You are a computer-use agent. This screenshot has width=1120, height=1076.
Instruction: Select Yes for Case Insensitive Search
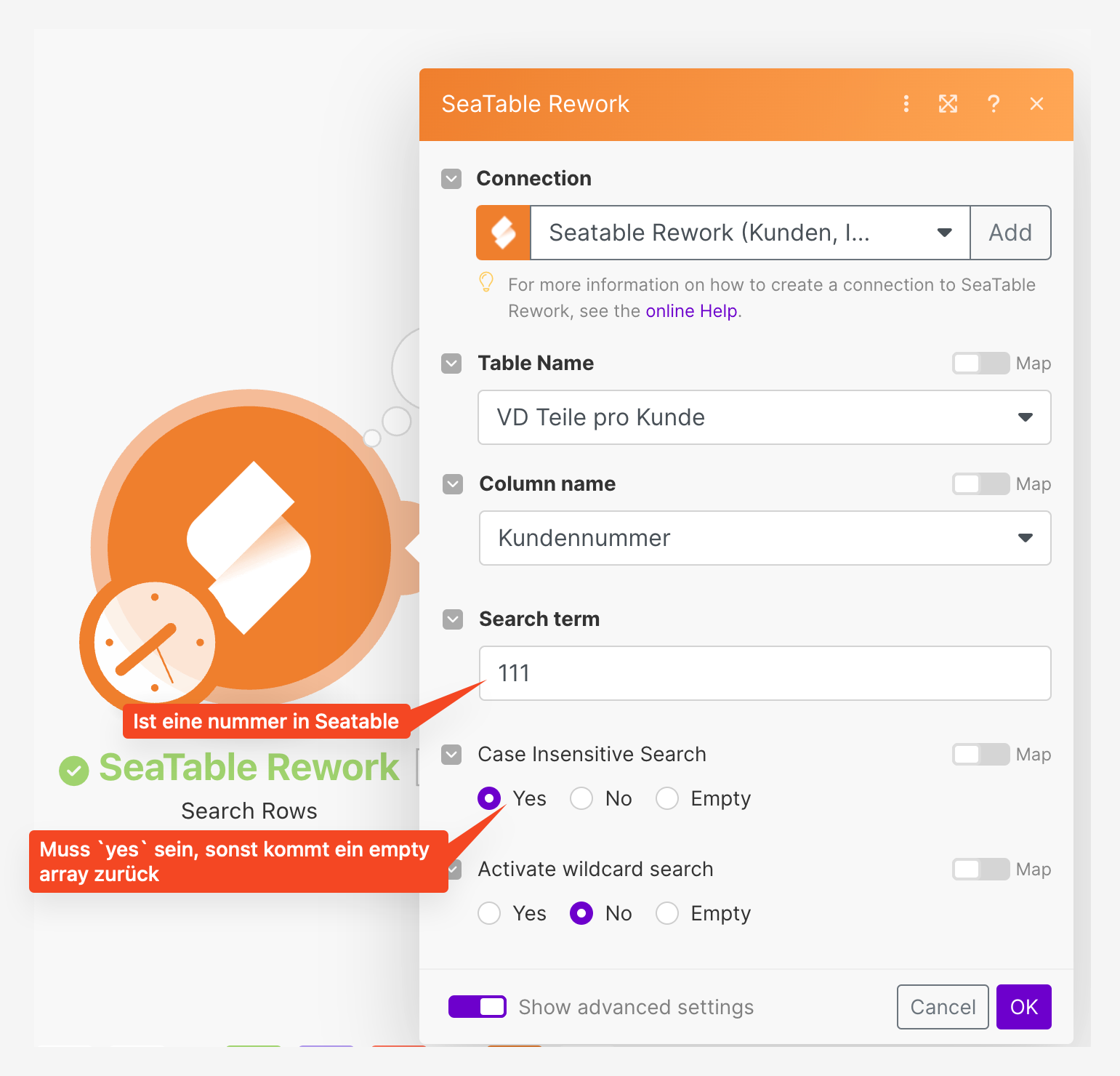tap(489, 798)
